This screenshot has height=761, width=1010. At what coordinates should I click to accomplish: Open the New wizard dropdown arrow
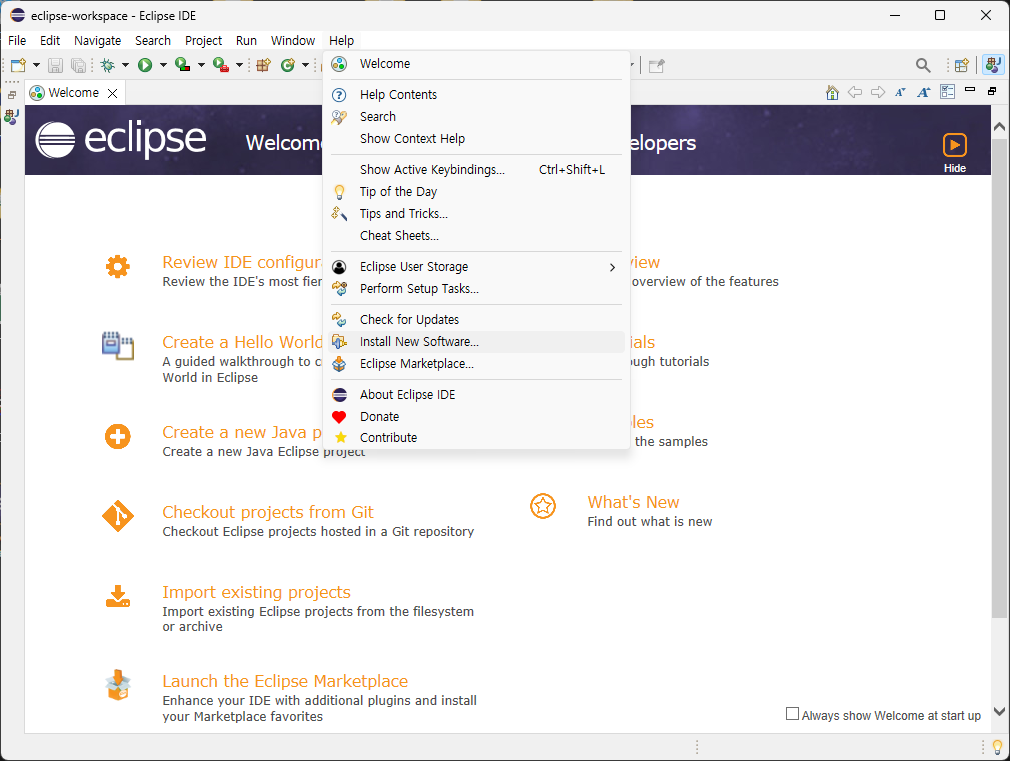tap(36, 65)
